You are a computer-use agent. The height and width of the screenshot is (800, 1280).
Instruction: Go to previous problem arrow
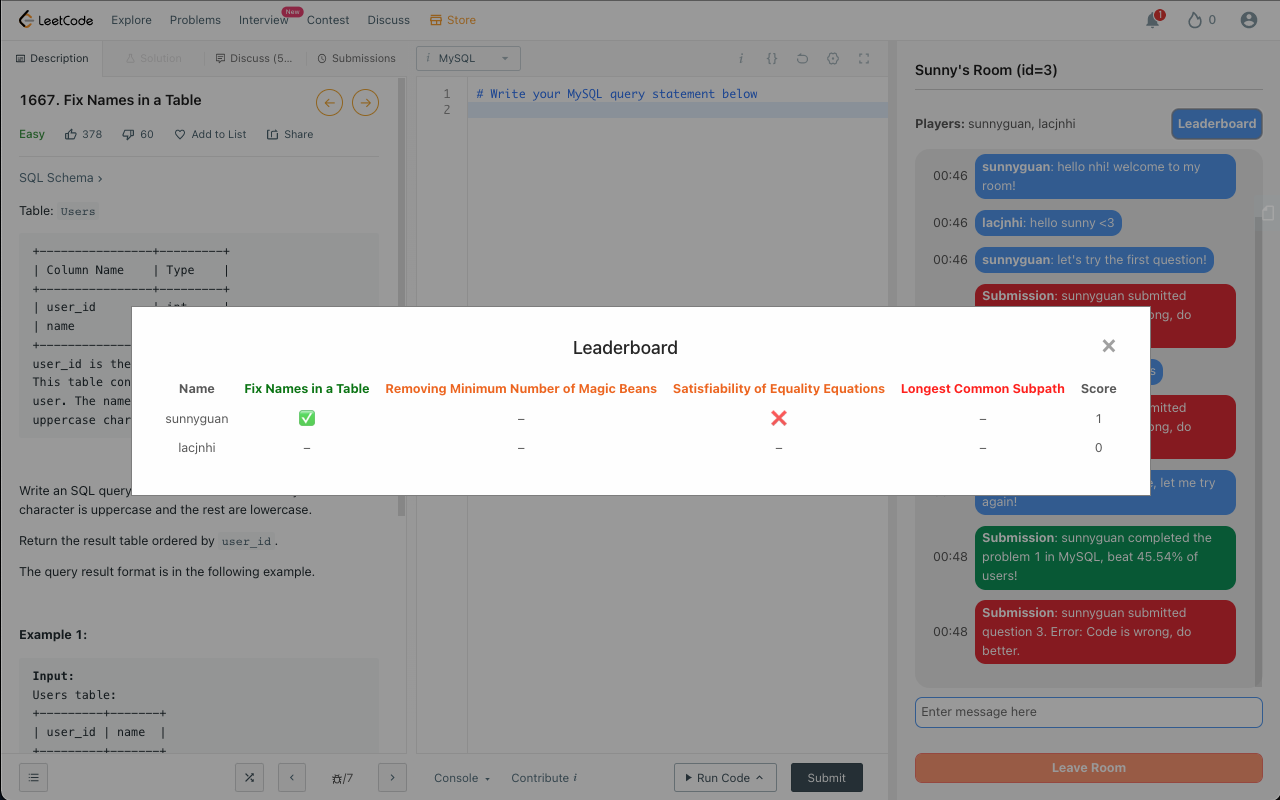pyautogui.click(x=329, y=102)
